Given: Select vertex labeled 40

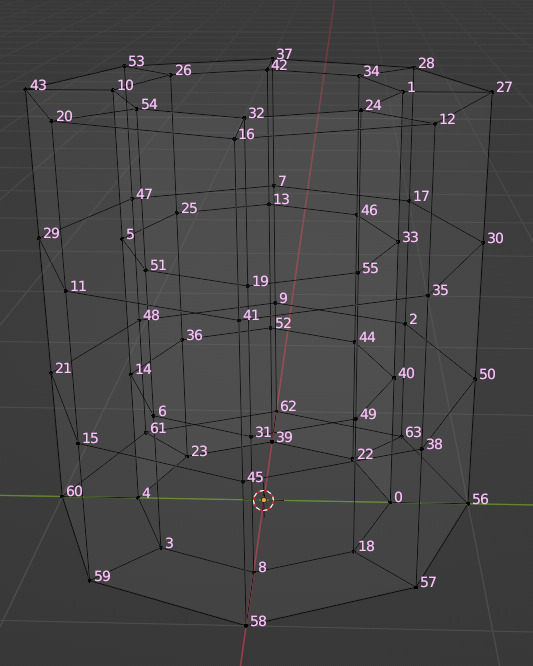Looking at the screenshot, I should tap(394, 378).
